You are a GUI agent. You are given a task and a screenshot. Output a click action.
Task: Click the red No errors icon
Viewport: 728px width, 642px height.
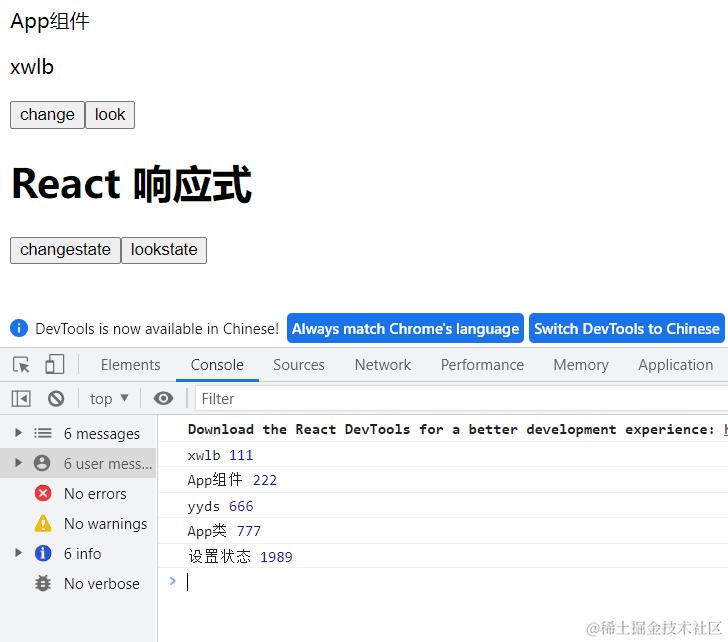[x=43, y=493]
